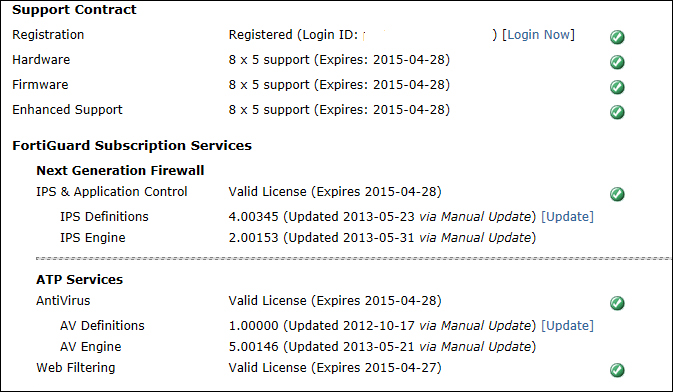Click Update link for AV Definitions
This screenshot has height=392, width=673.
[x=567, y=325]
